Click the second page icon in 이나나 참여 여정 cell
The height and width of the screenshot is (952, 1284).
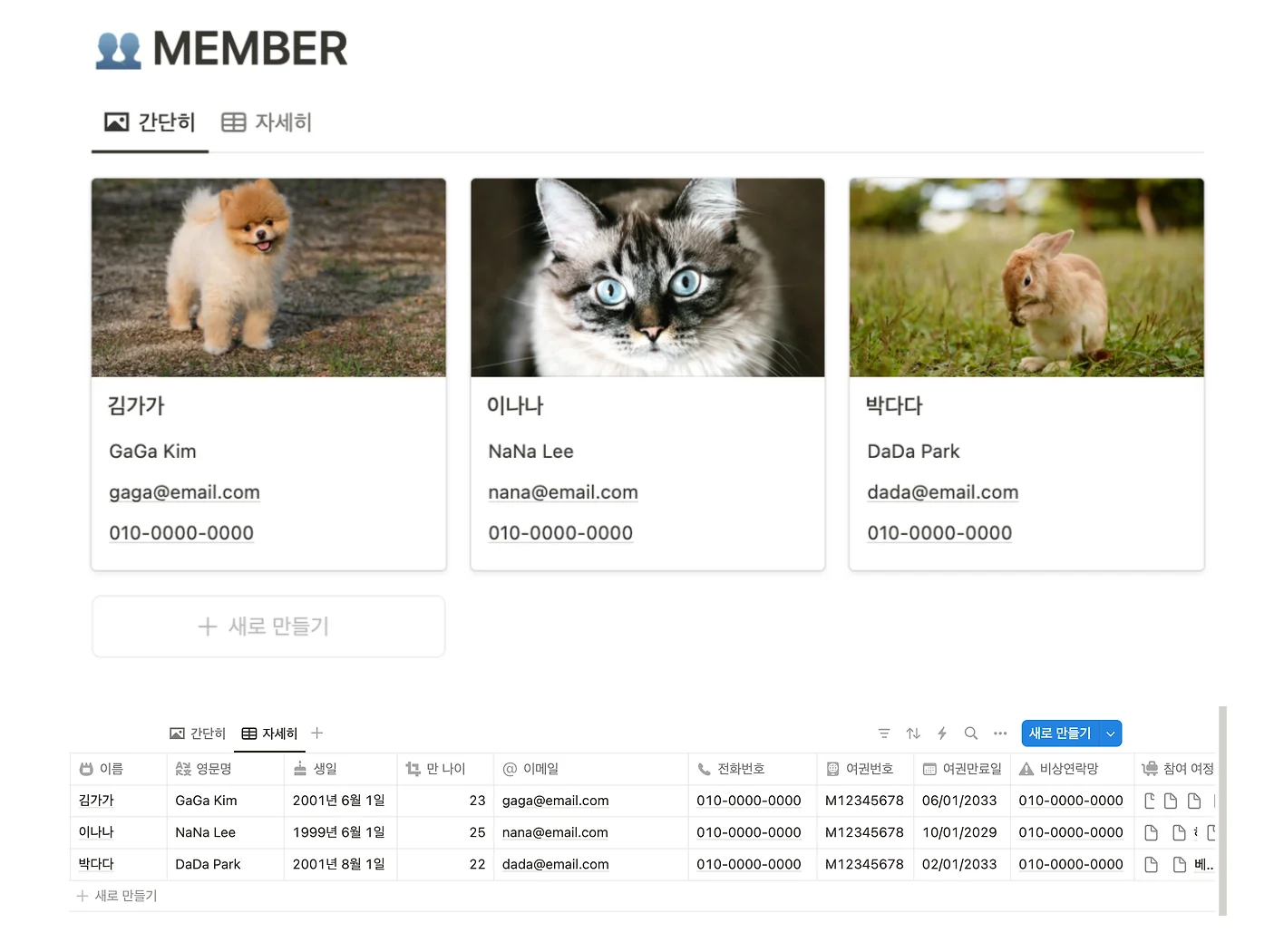[1180, 832]
